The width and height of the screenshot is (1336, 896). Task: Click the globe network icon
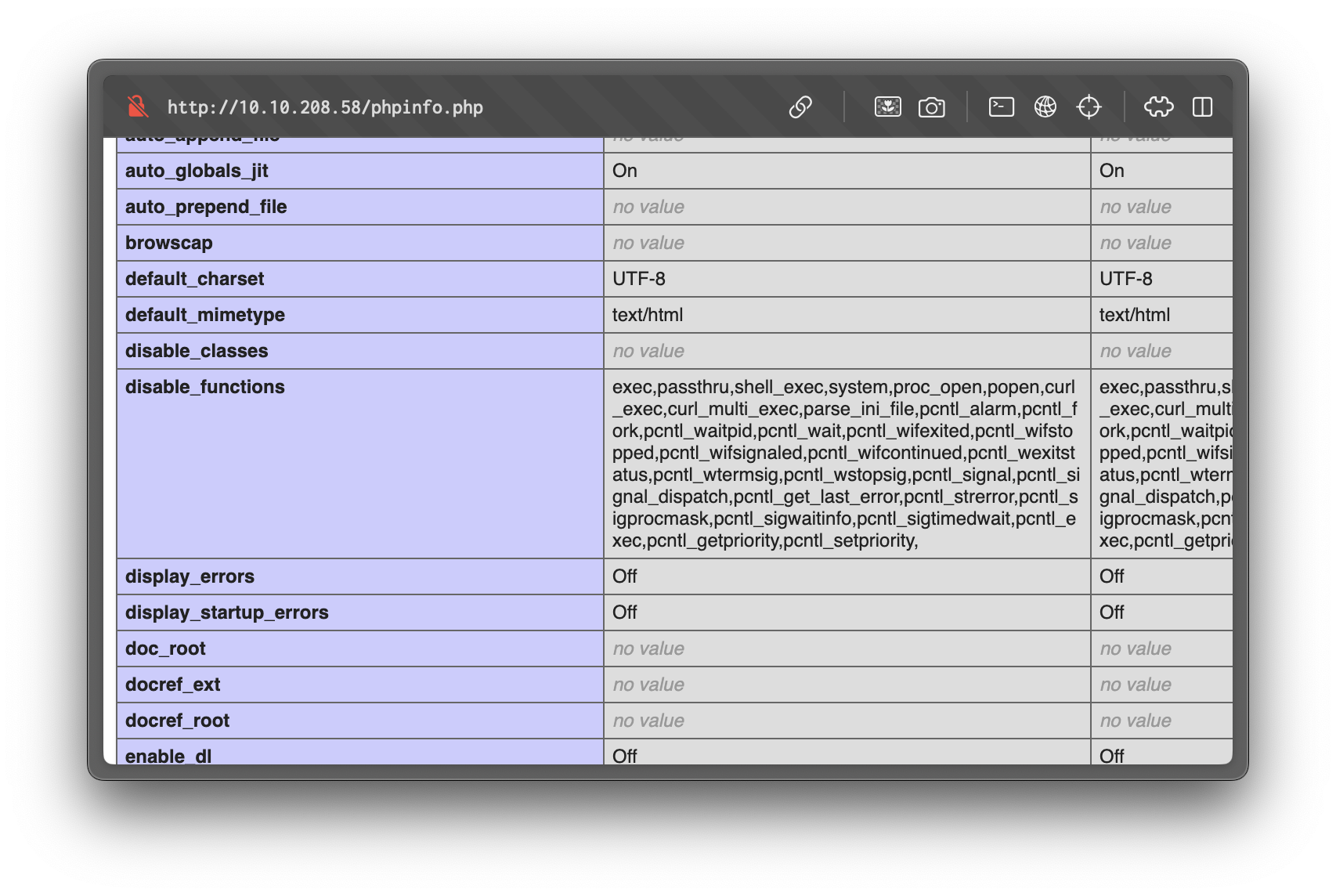(x=1045, y=107)
